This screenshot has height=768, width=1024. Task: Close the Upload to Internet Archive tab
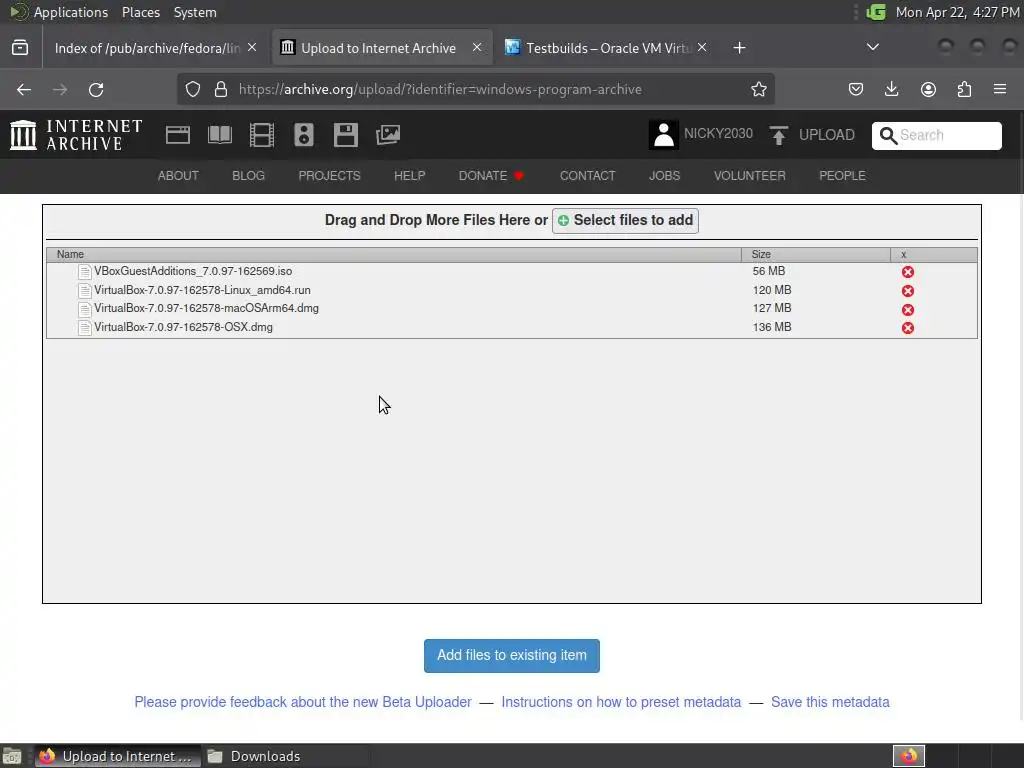coord(477,48)
